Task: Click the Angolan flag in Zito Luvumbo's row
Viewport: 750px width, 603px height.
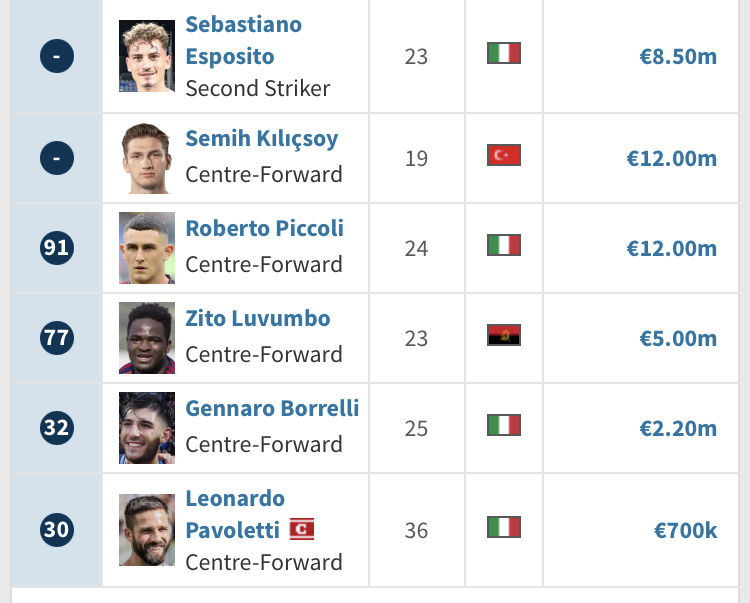Action: (x=504, y=335)
